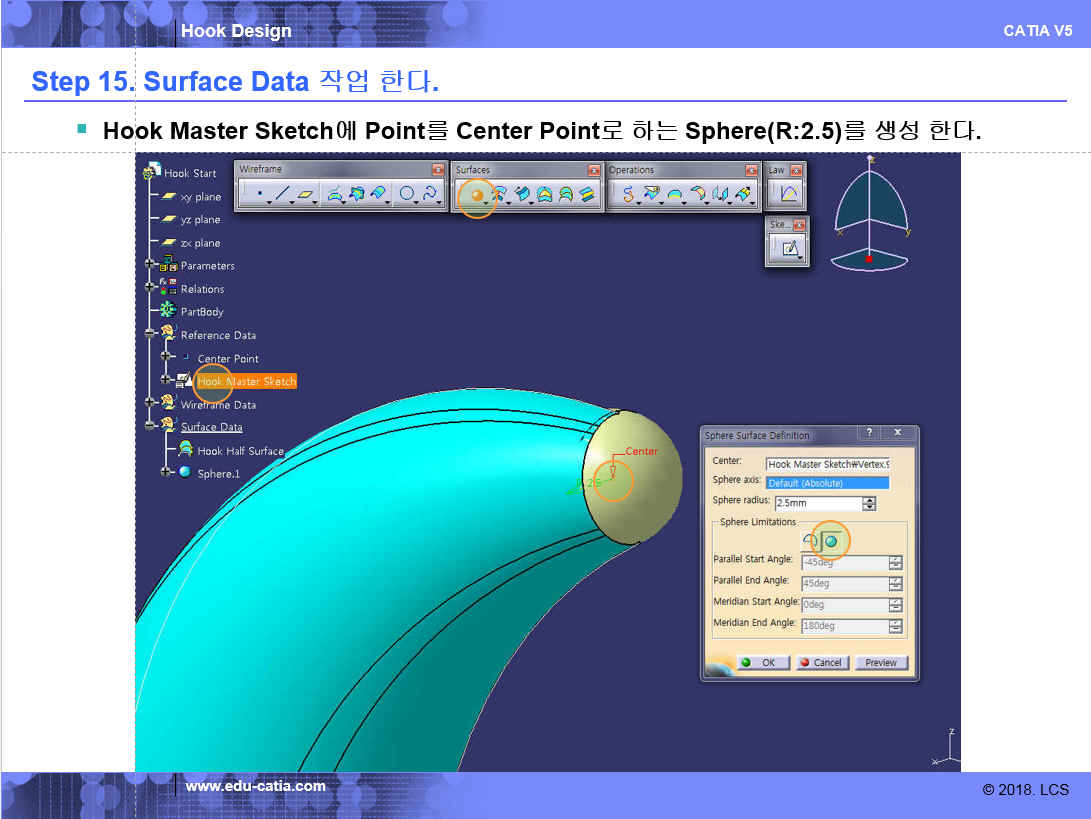Select the Sphere surface tool
The height and width of the screenshot is (819, 1091).
[x=476, y=195]
